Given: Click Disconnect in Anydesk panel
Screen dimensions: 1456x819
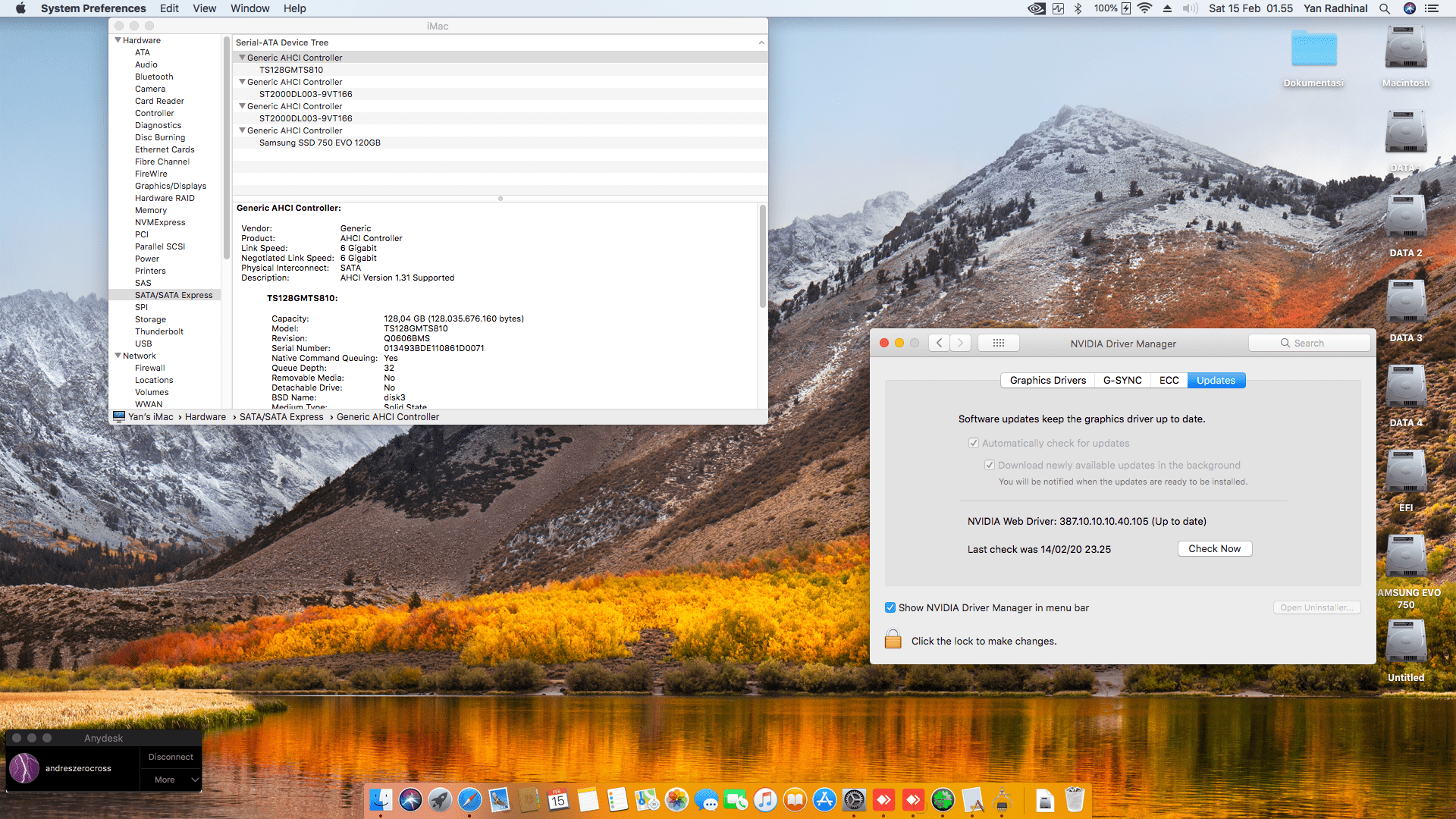Looking at the screenshot, I should [171, 757].
